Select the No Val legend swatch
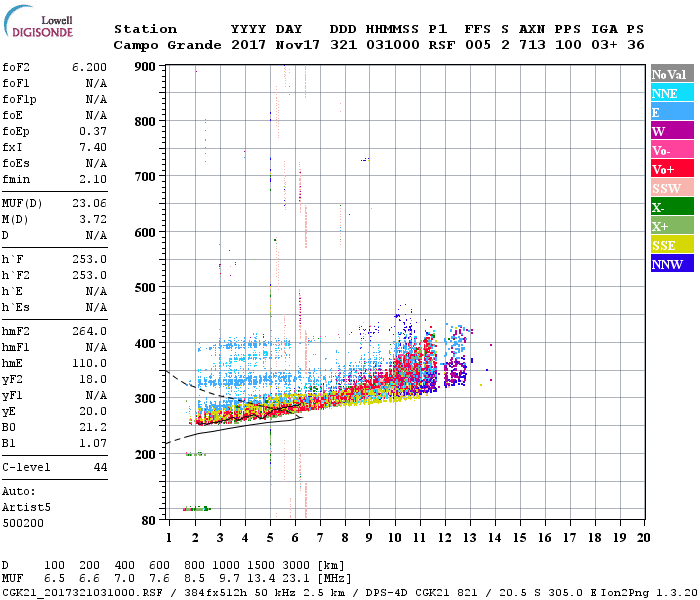Image resolution: width=700 pixels, height=600 pixels. (672, 74)
